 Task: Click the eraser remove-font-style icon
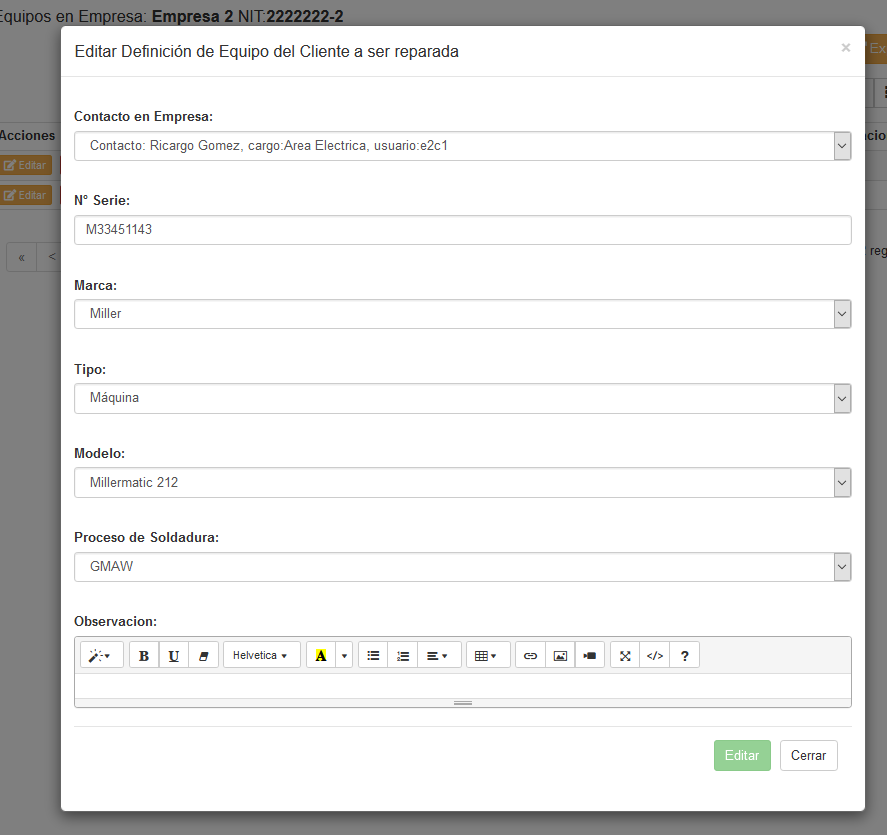203,656
